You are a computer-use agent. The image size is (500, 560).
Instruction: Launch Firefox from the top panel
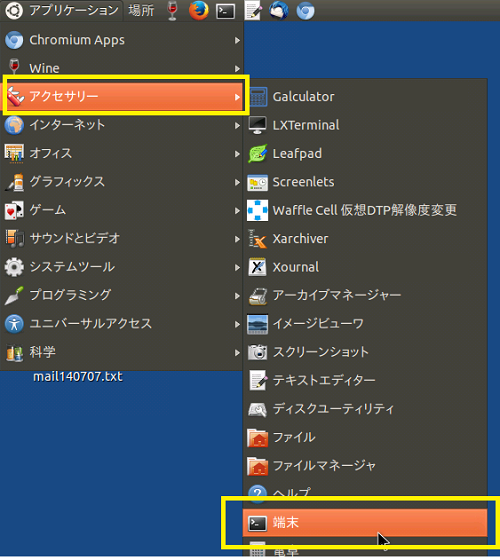[199, 10]
